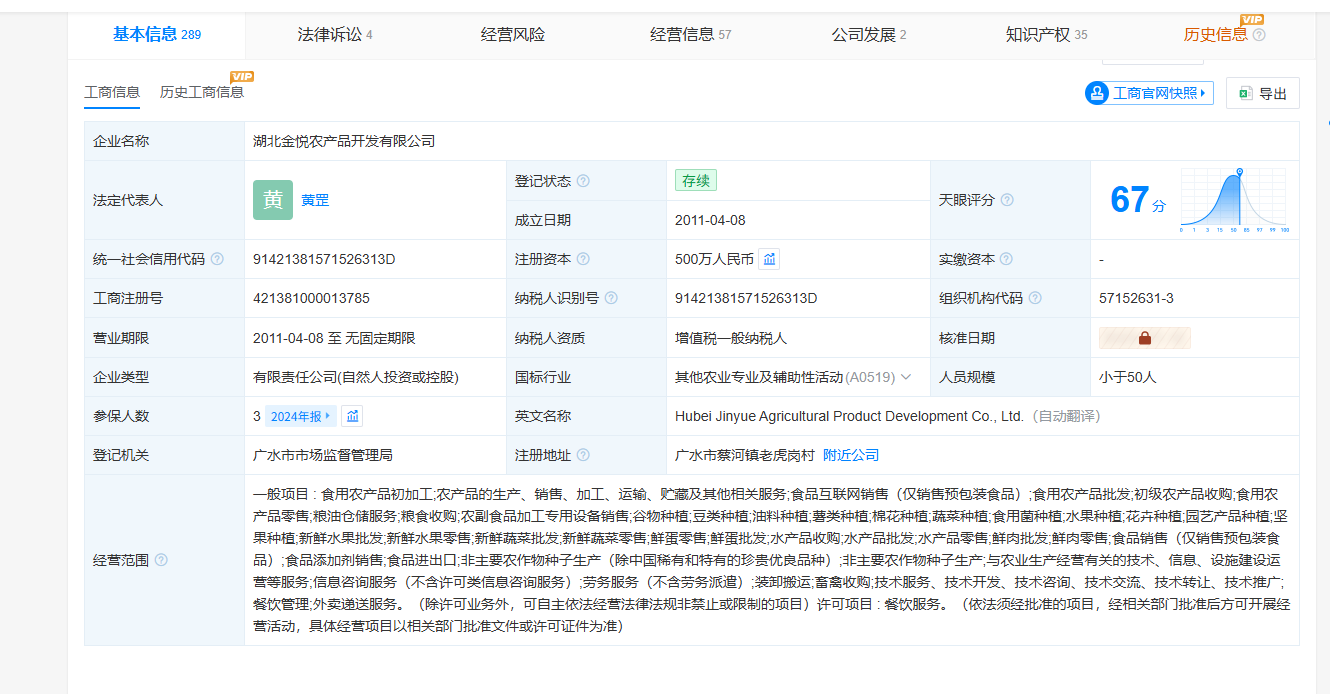Viewport: 1330px width, 694px height.
Task: Expand the 国标行业 industry chevron
Action: [906, 377]
